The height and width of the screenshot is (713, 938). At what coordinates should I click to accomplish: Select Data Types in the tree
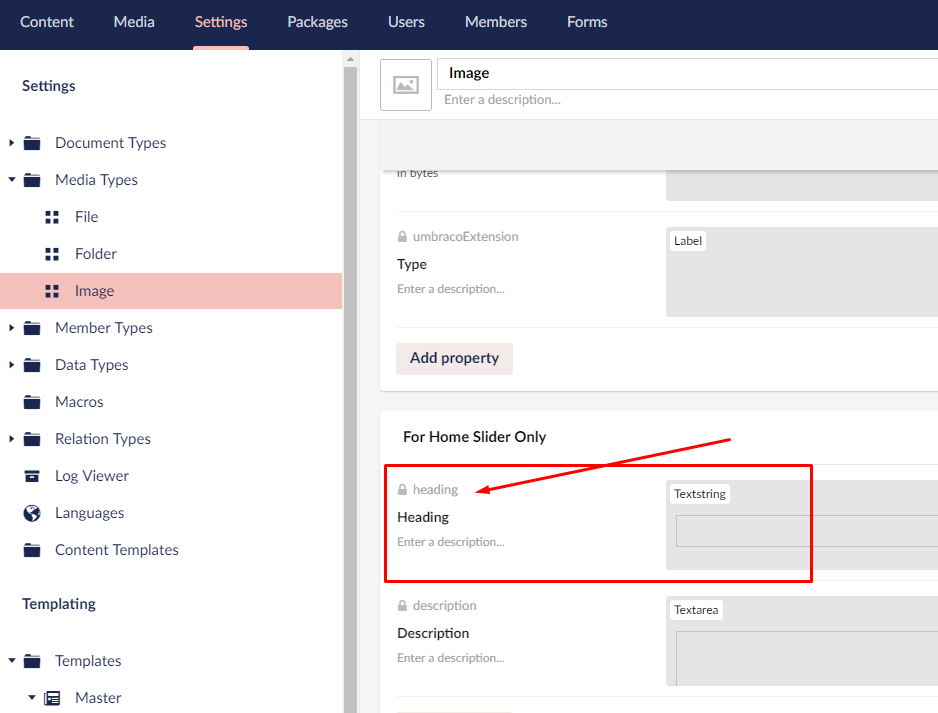point(92,365)
